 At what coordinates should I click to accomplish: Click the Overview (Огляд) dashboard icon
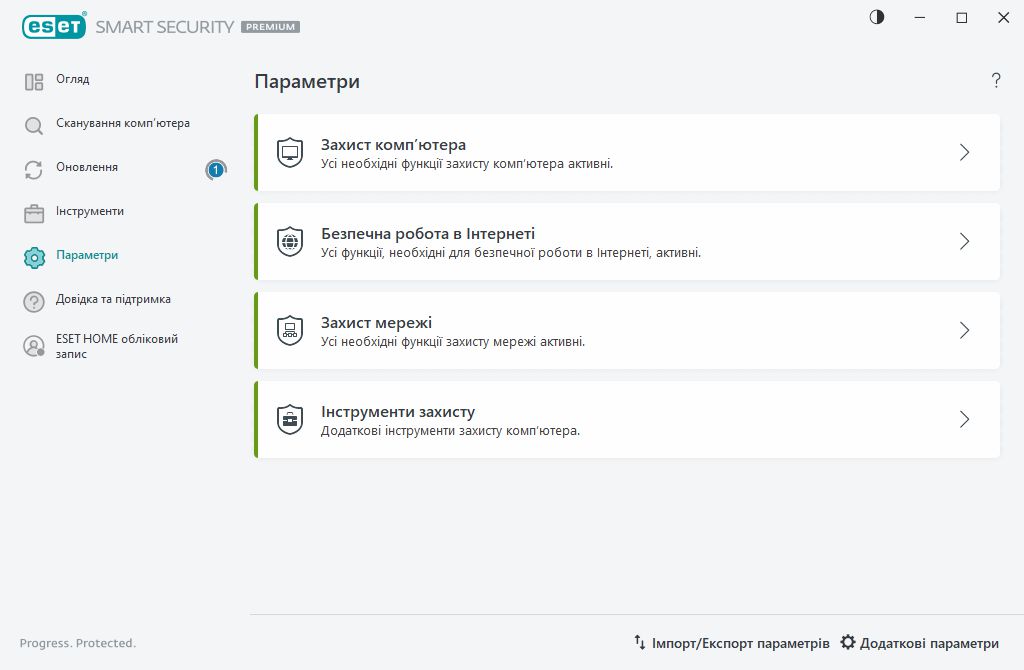[x=34, y=82]
